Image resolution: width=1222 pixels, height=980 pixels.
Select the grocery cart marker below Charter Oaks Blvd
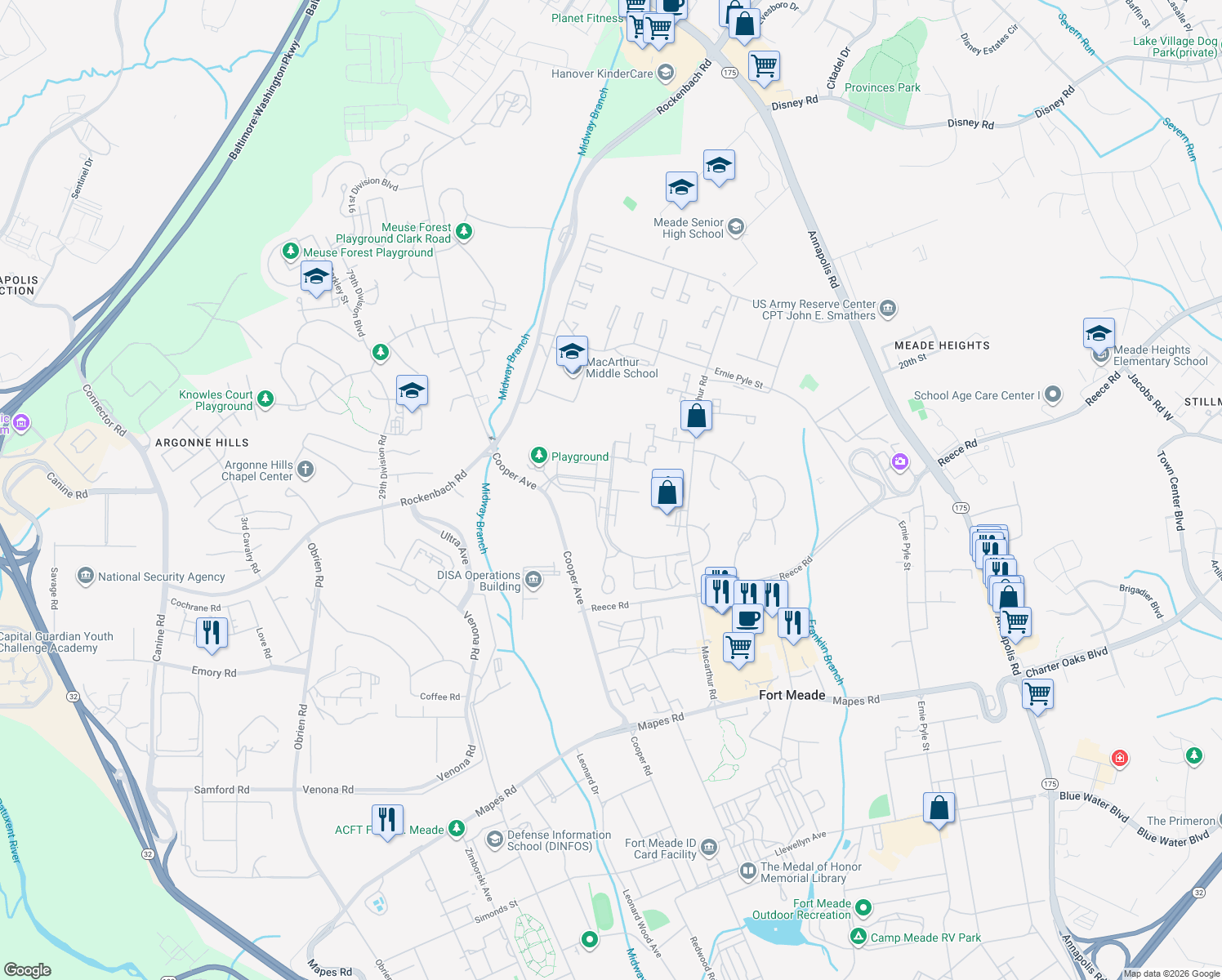pos(1037,694)
